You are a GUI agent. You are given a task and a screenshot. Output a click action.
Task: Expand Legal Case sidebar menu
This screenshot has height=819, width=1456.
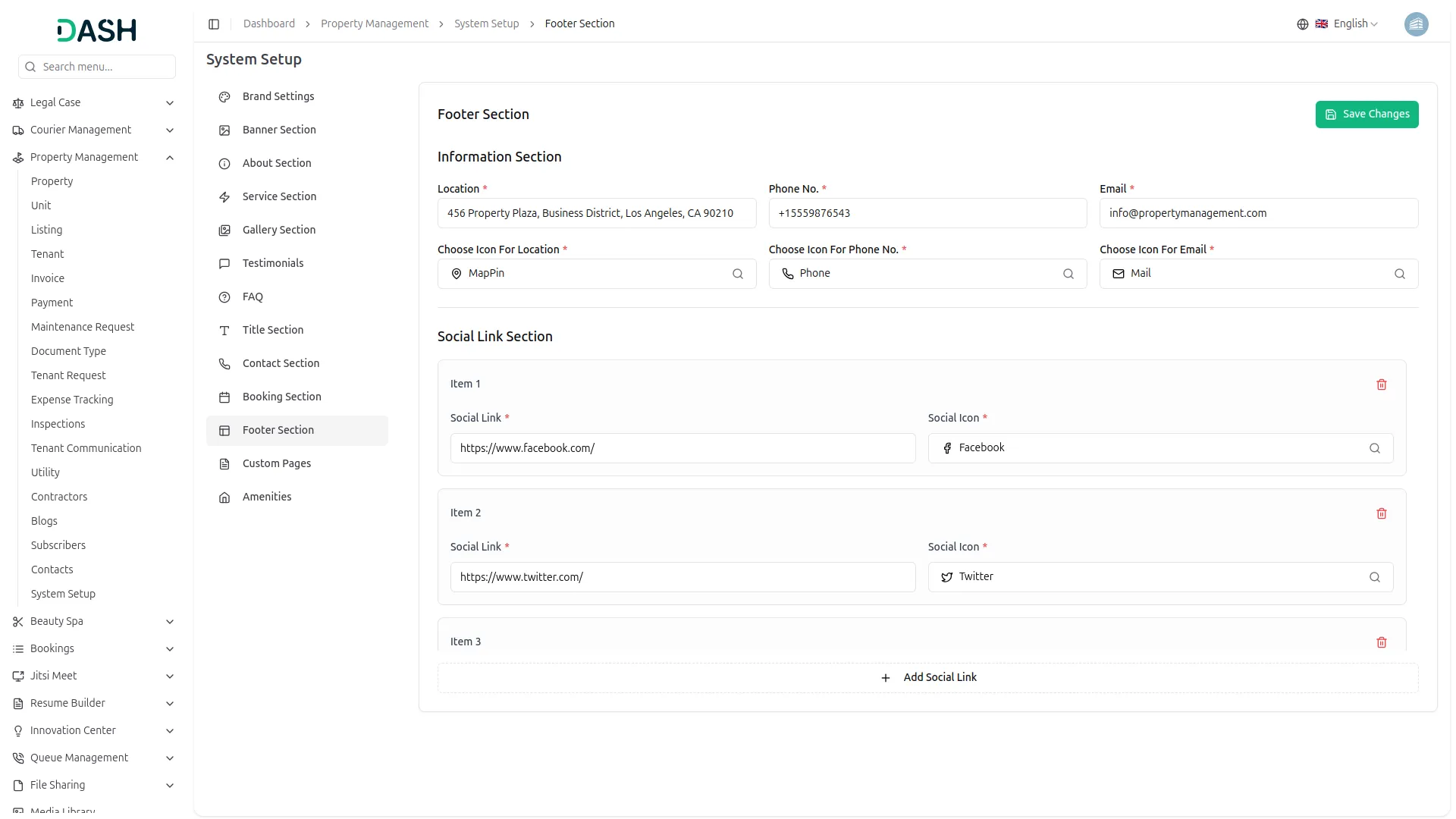click(x=170, y=103)
